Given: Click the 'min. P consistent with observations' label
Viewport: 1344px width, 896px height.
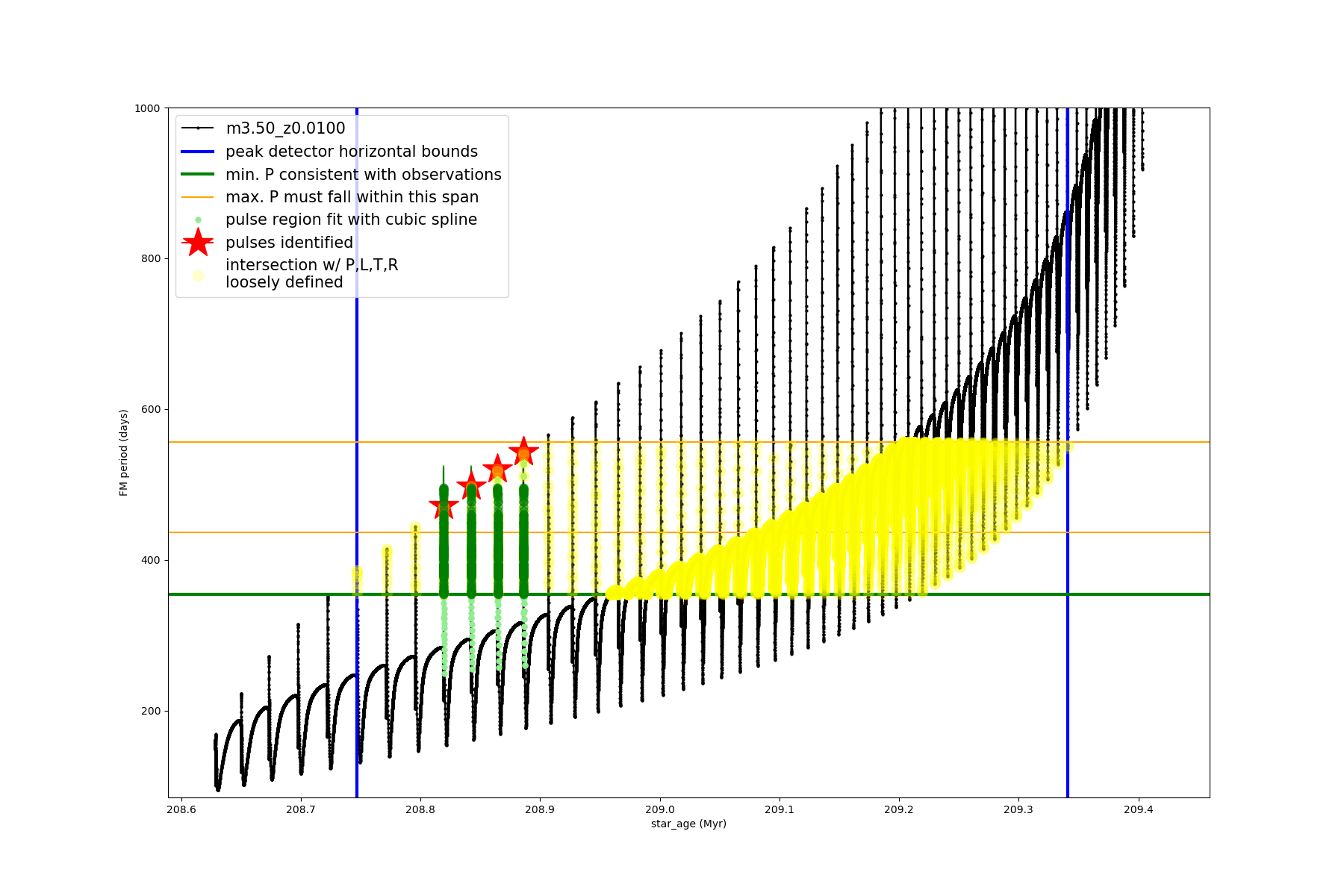Looking at the screenshot, I should (363, 175).
